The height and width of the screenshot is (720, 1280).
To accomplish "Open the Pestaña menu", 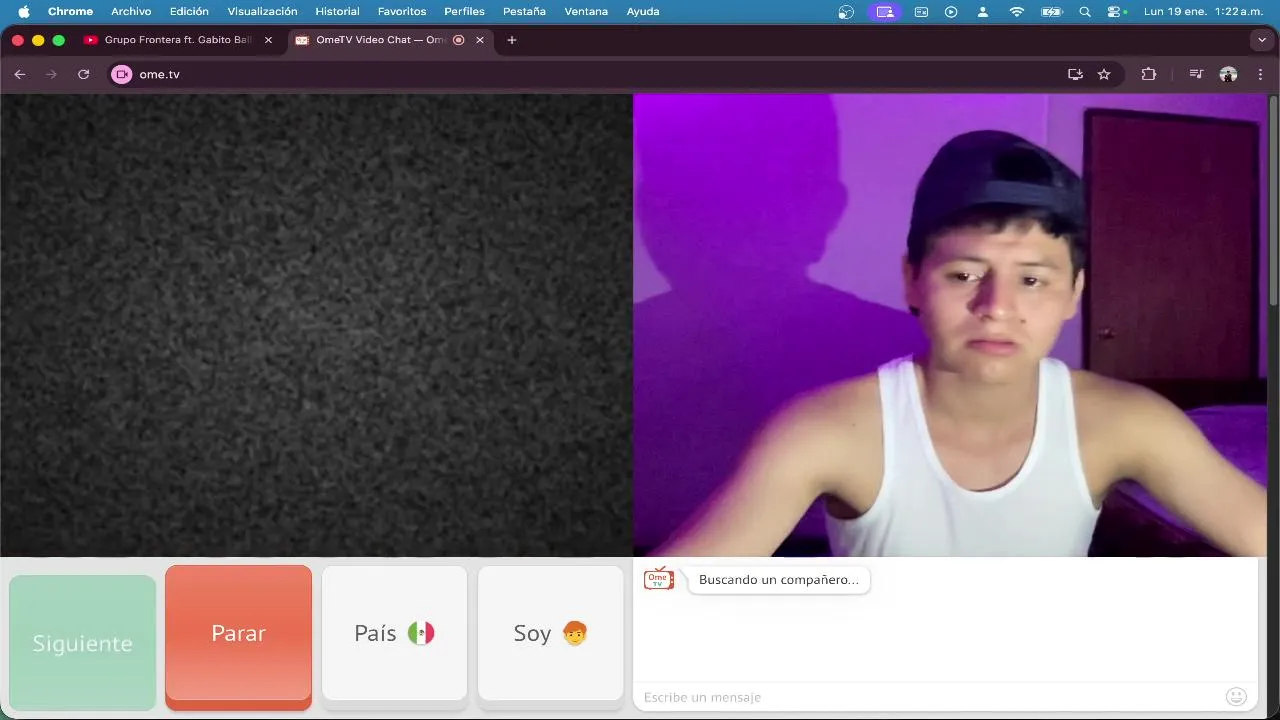I will click(x=524, y=11).
